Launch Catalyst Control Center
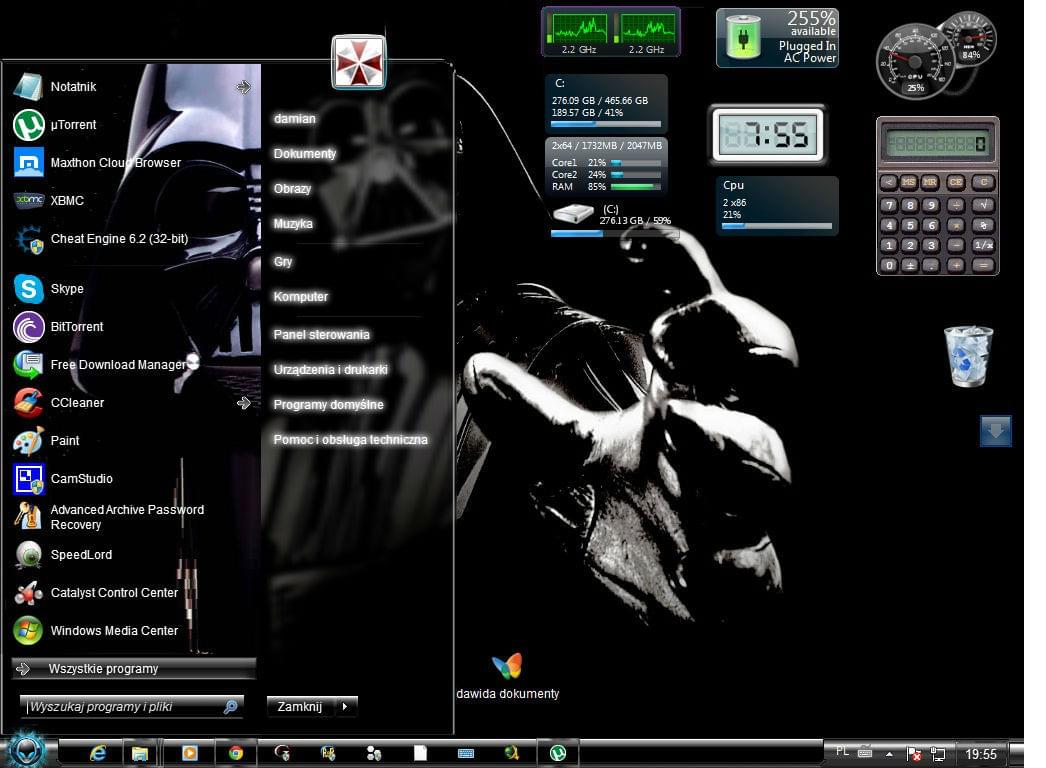 [113, 593]
